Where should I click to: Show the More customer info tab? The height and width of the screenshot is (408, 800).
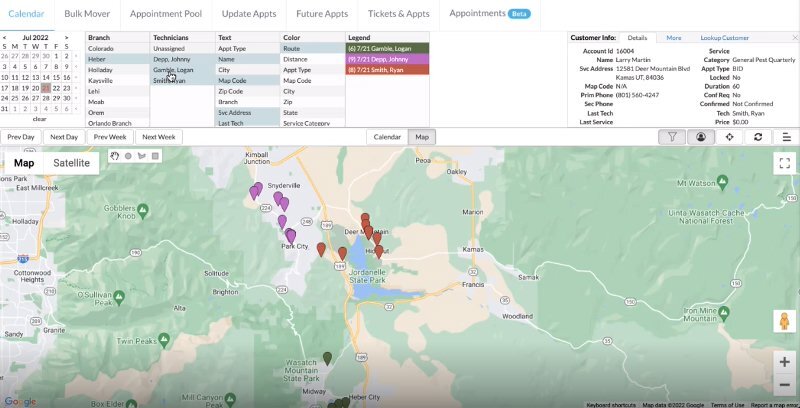673,38
